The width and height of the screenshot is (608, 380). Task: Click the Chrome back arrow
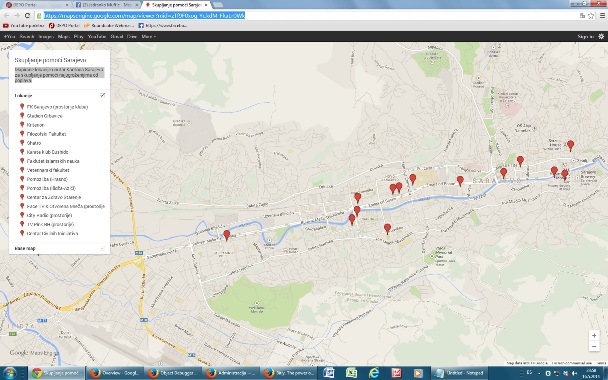7,16
